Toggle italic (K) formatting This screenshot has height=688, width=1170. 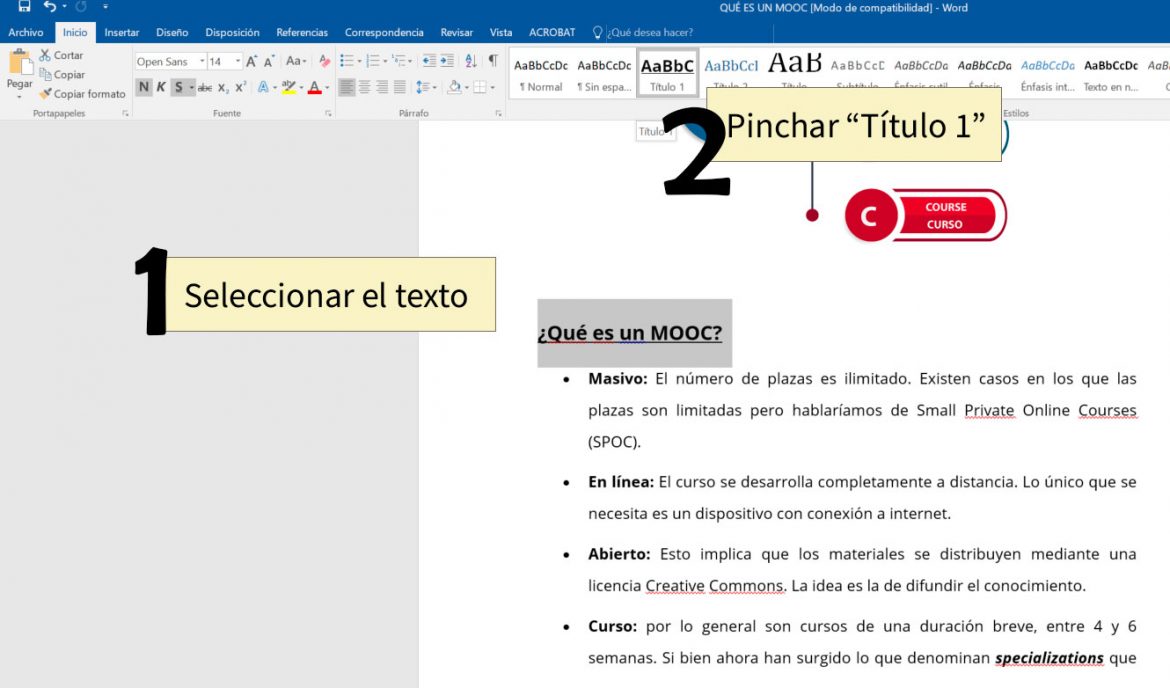pos(161,87)
